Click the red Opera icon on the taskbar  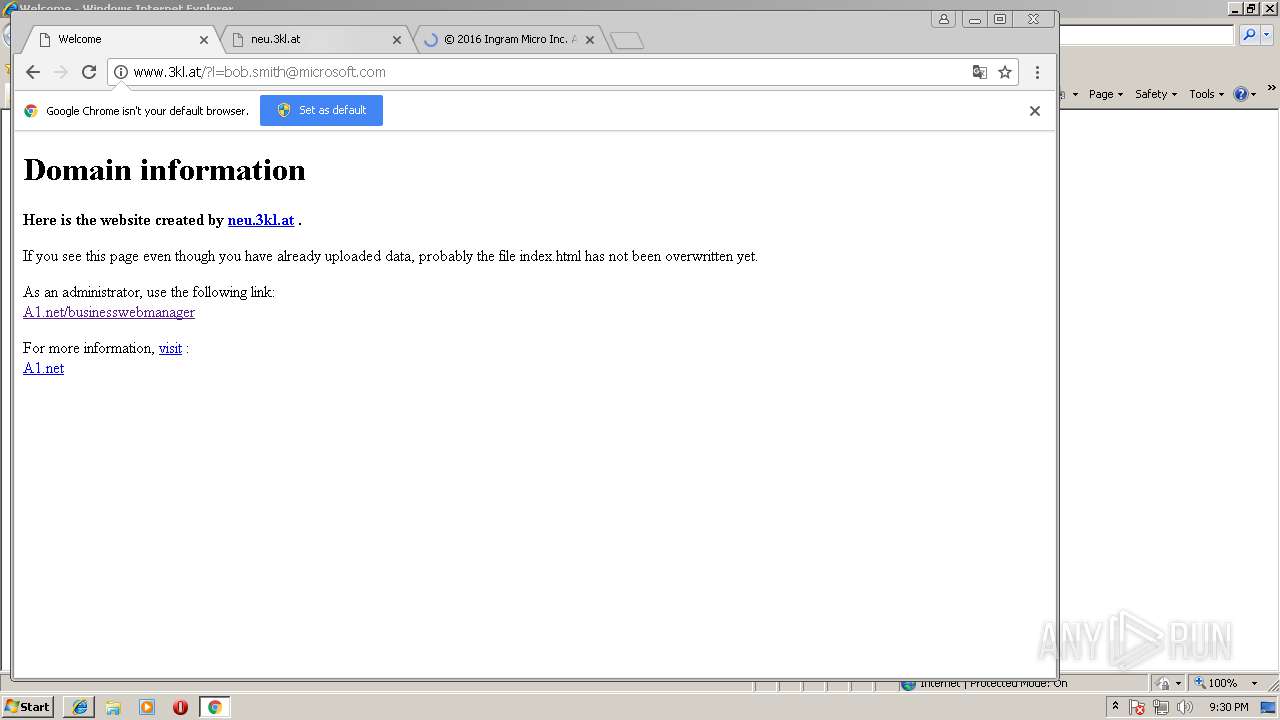180,707
